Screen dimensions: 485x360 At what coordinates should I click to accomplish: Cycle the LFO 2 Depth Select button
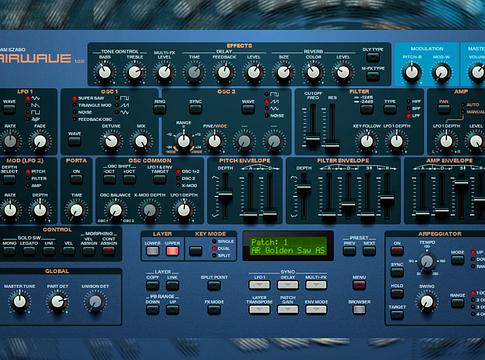pos(9,179)
